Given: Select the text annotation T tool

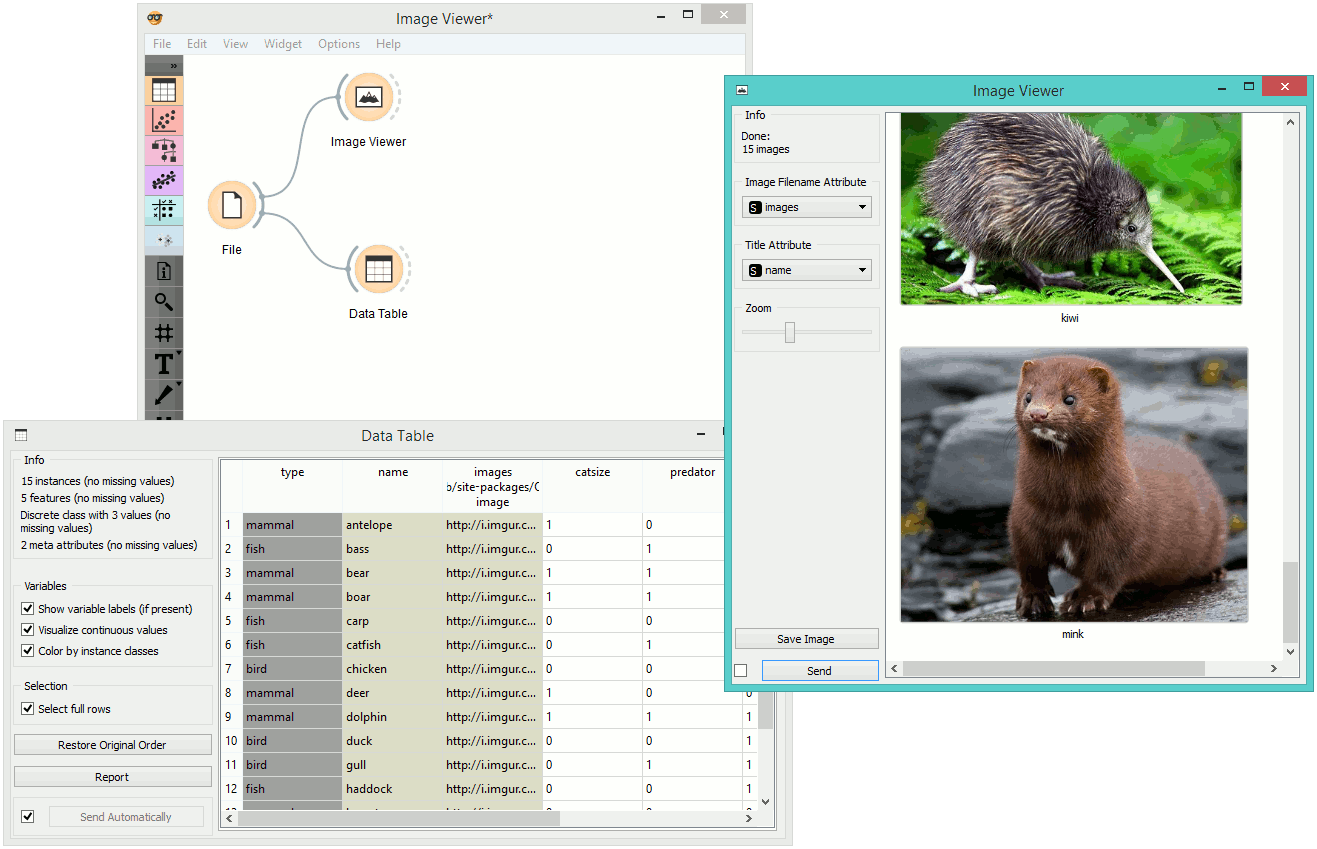Looking at the screenshot, I should point(163,363).
